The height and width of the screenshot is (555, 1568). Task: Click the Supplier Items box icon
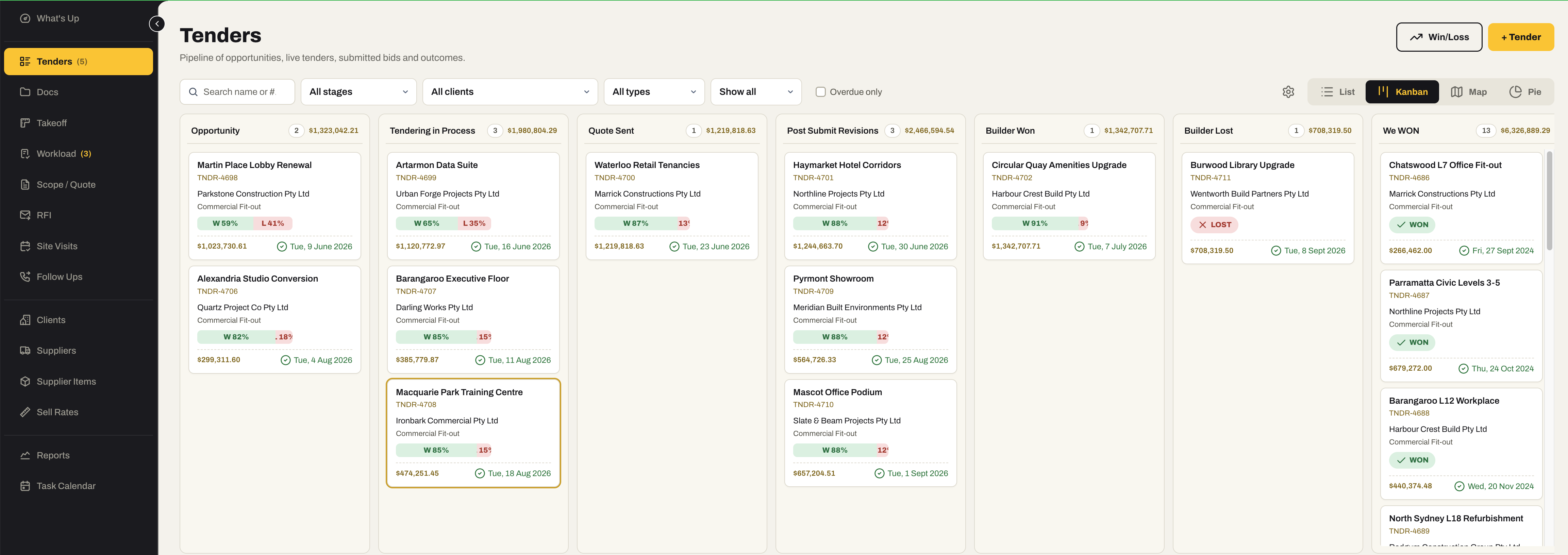coord(25,381)
